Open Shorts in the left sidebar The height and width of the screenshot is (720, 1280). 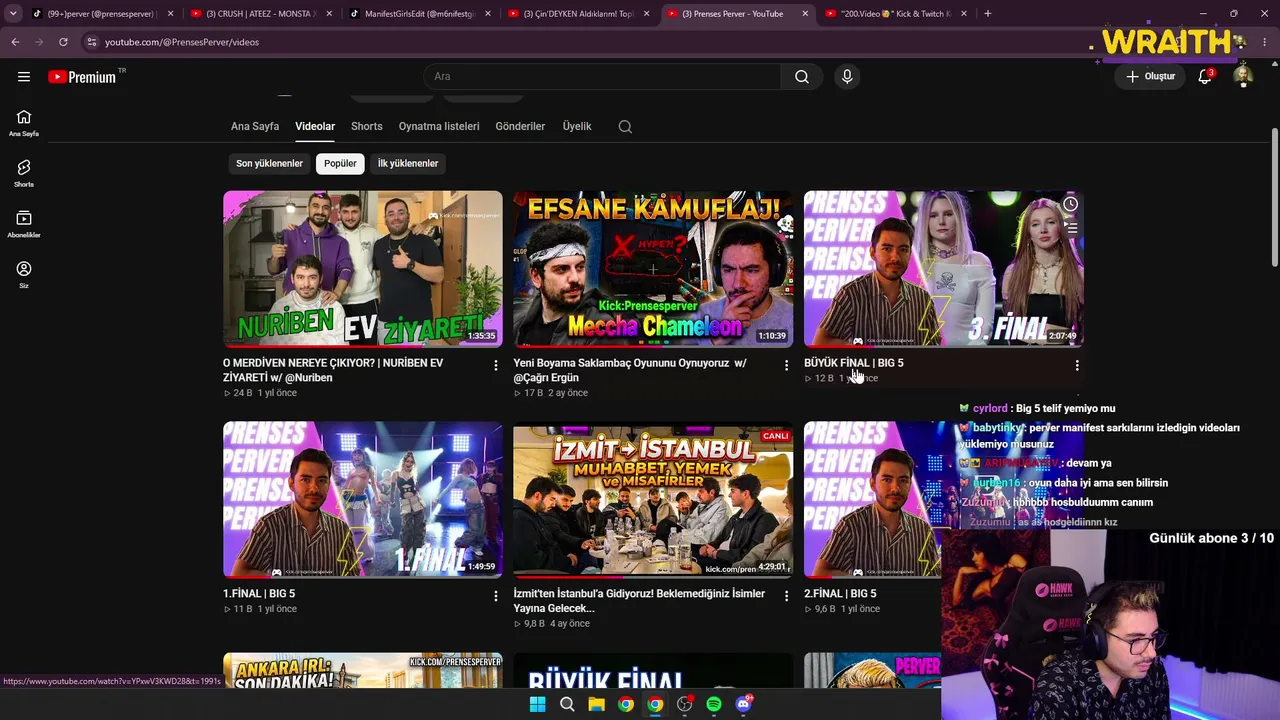[24, 174]
